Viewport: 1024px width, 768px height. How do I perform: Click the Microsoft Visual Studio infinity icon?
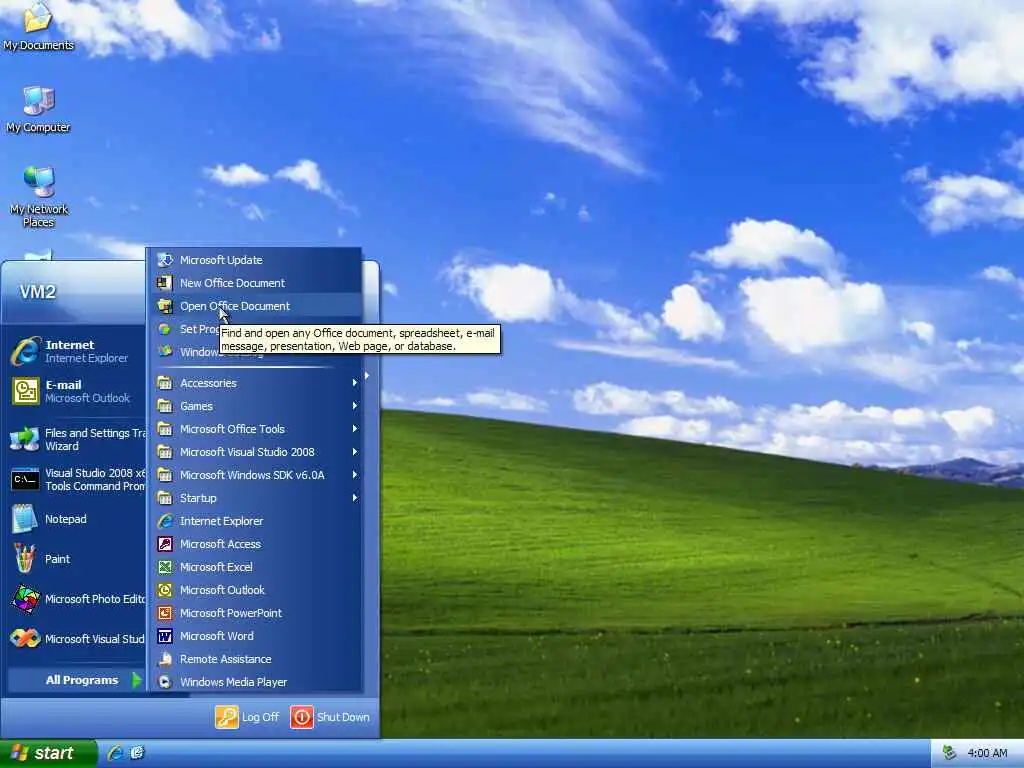(x=25, y=638)
